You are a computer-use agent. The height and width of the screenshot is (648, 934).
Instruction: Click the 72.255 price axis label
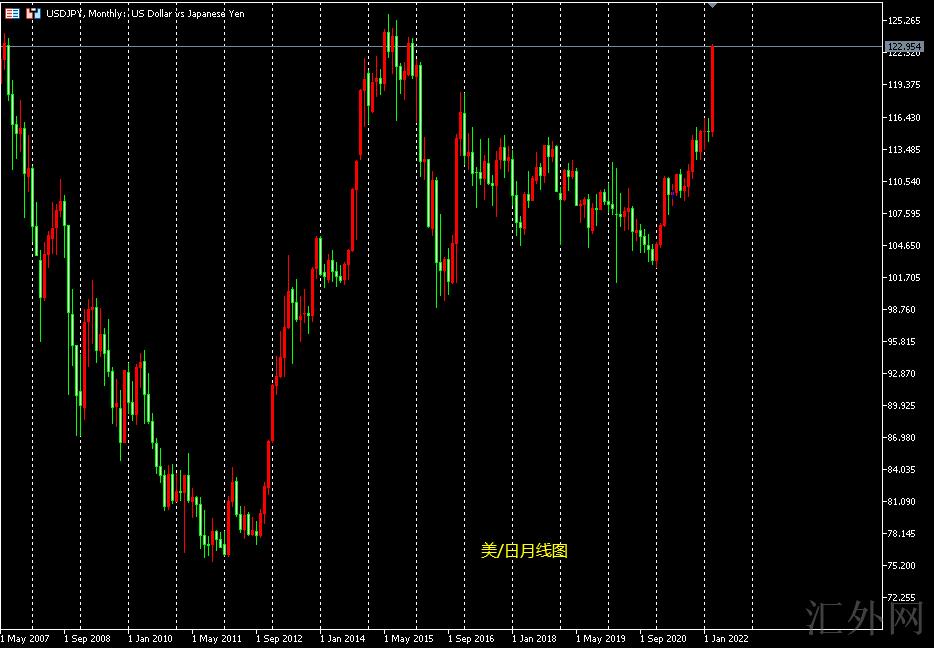click(903, 597)
